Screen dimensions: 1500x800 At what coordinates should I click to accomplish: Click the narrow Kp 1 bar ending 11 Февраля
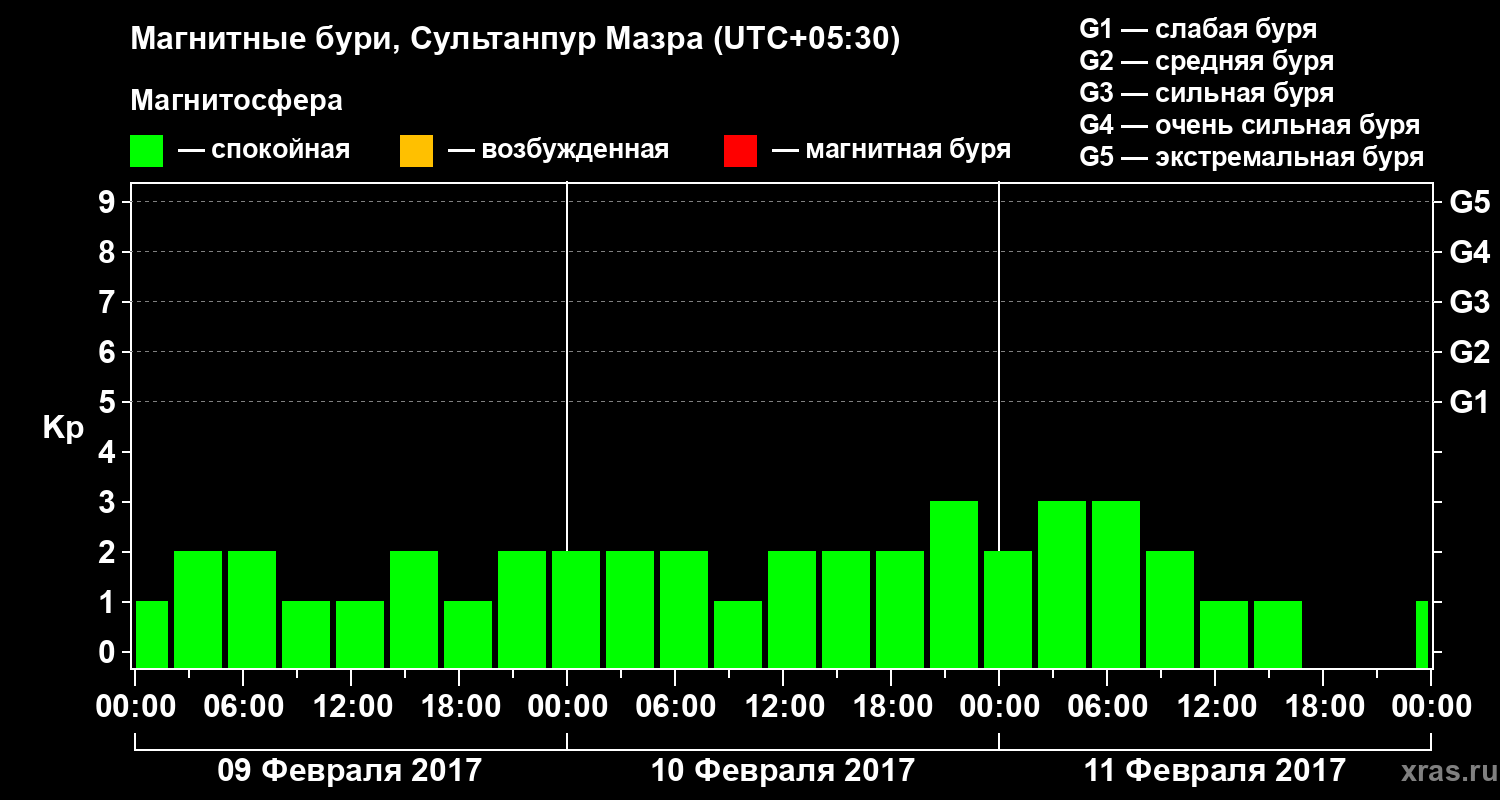(x=1422, y=634)
